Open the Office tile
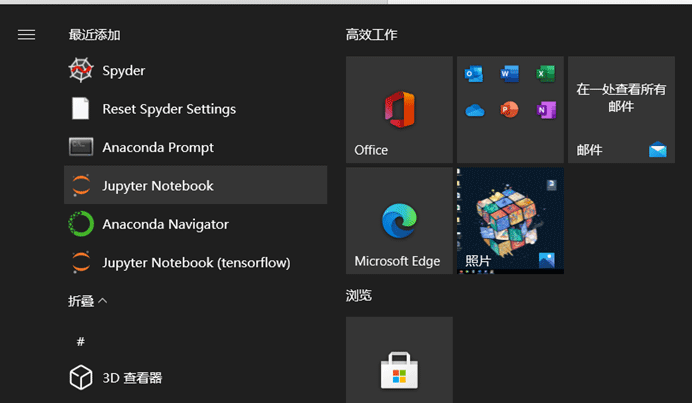This screenshot has width=692, height=403. click(399, 109)
